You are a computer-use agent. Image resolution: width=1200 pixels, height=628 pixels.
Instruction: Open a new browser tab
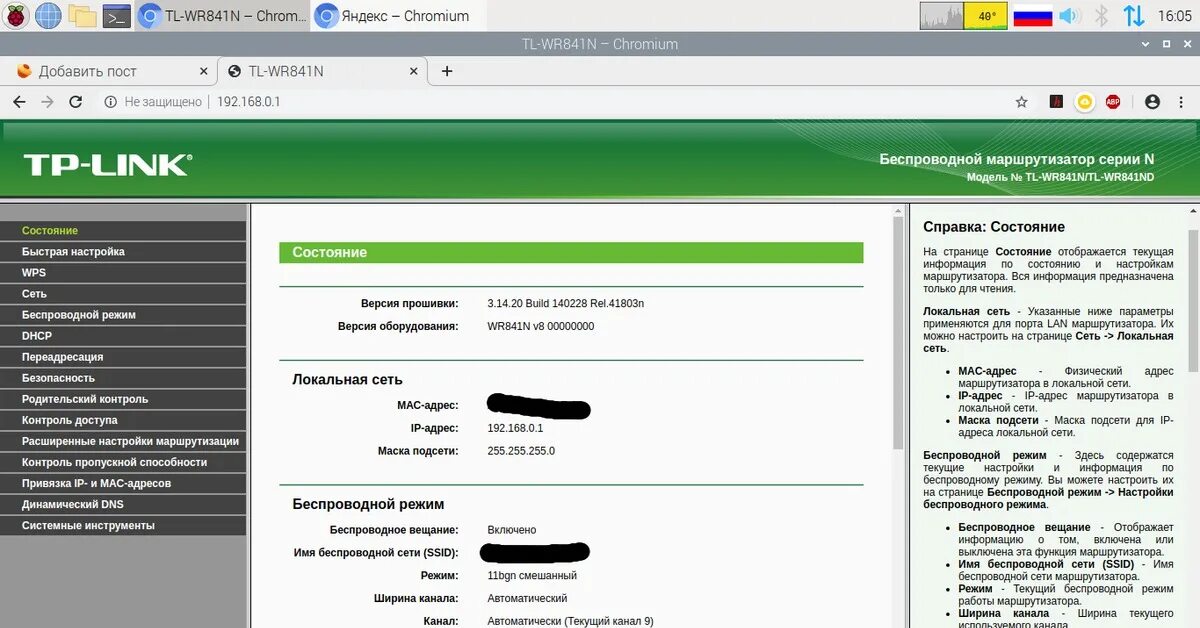click(x=447, y=71)
